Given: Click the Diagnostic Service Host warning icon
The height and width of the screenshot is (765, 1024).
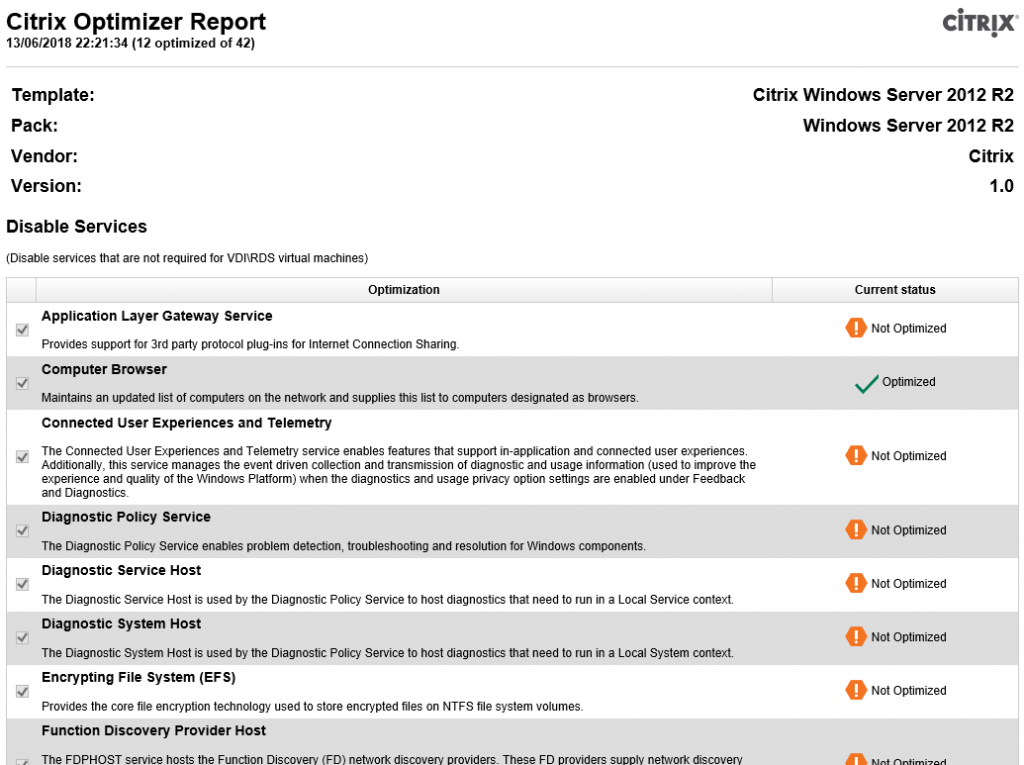Looking at the screenshot, I should tap(855, 583).
